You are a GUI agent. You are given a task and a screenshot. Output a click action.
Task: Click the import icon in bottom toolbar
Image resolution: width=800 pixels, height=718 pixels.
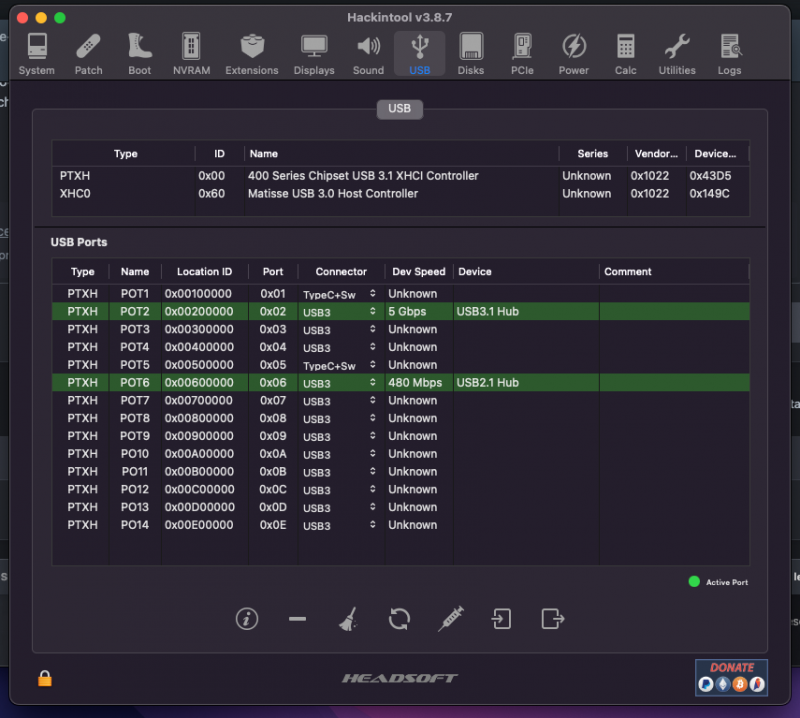click(x=501, y=619)
